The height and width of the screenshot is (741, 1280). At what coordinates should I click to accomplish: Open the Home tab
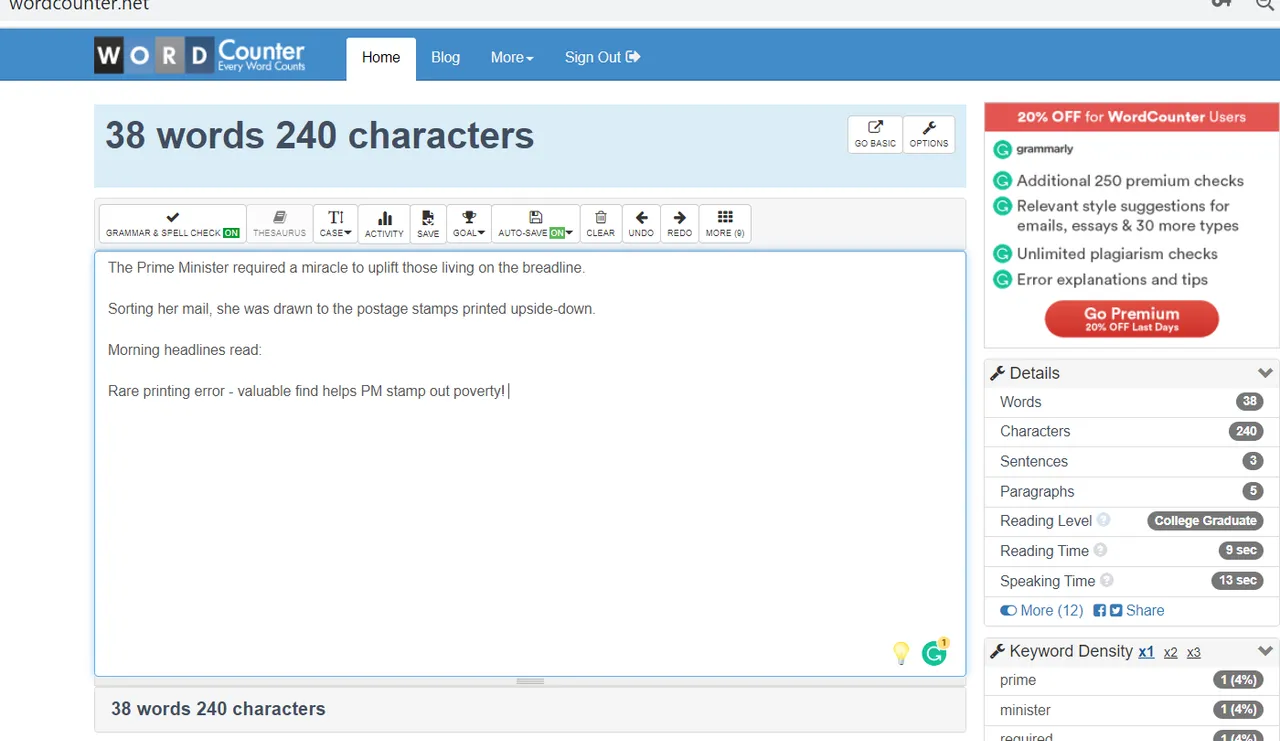click(x=381, y=58)
